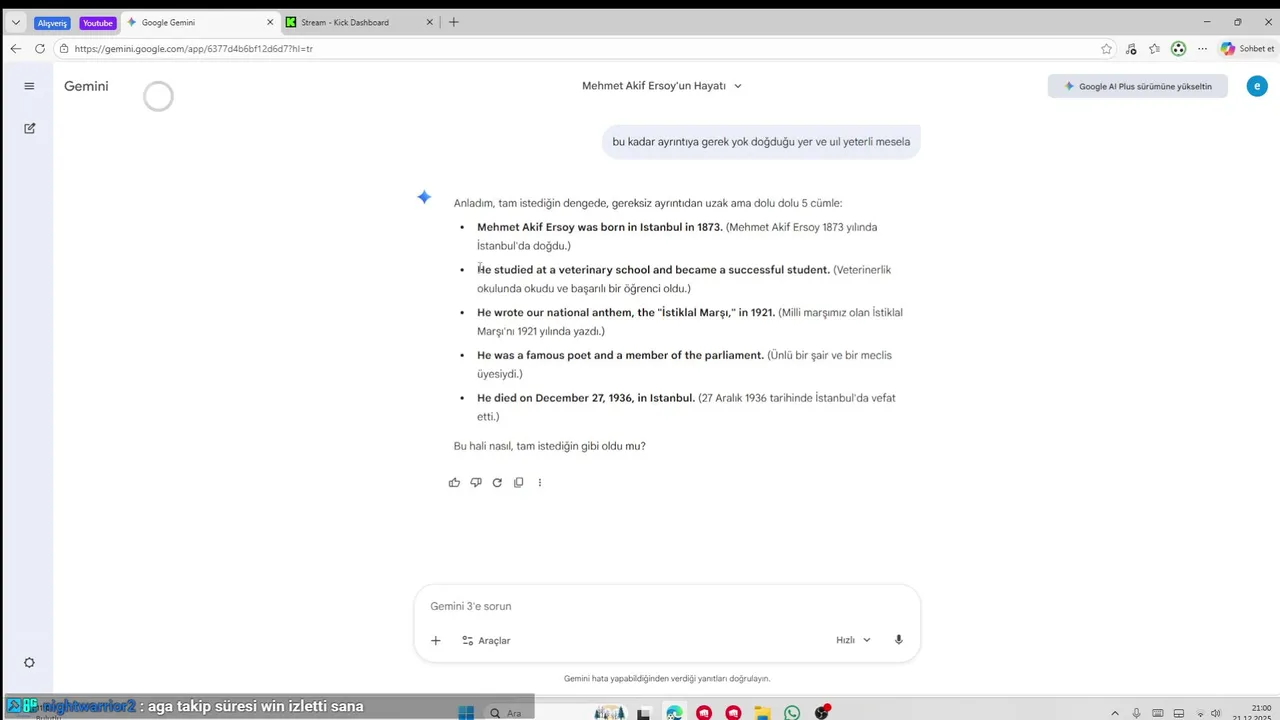This screenshot has width=1280, height=720.
Task: Click 'Mehmet Akif Ersoy was born in Istanbul' sentence
Action: click(599, 227)
